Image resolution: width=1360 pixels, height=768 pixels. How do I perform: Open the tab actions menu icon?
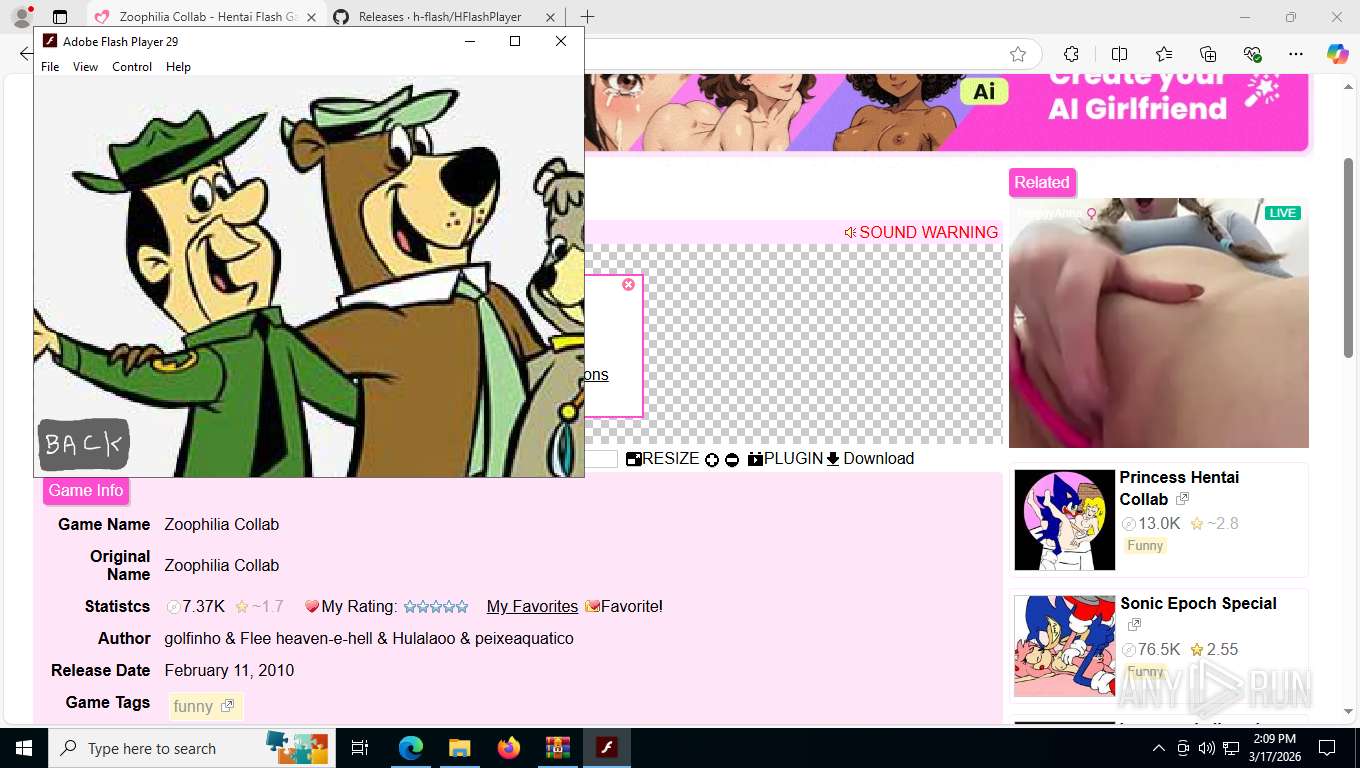click(x=60, y=17)
